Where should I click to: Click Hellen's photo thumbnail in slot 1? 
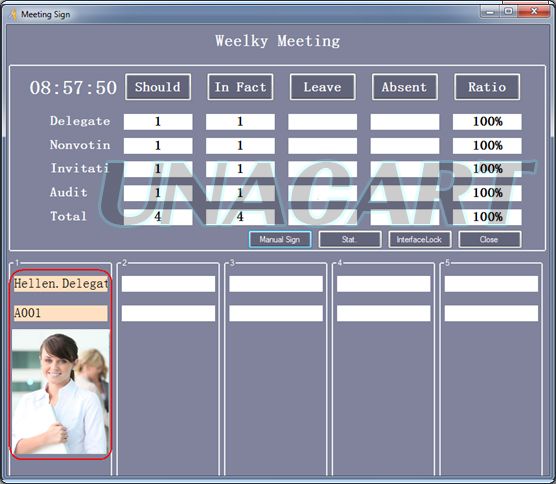pos(61,391)
